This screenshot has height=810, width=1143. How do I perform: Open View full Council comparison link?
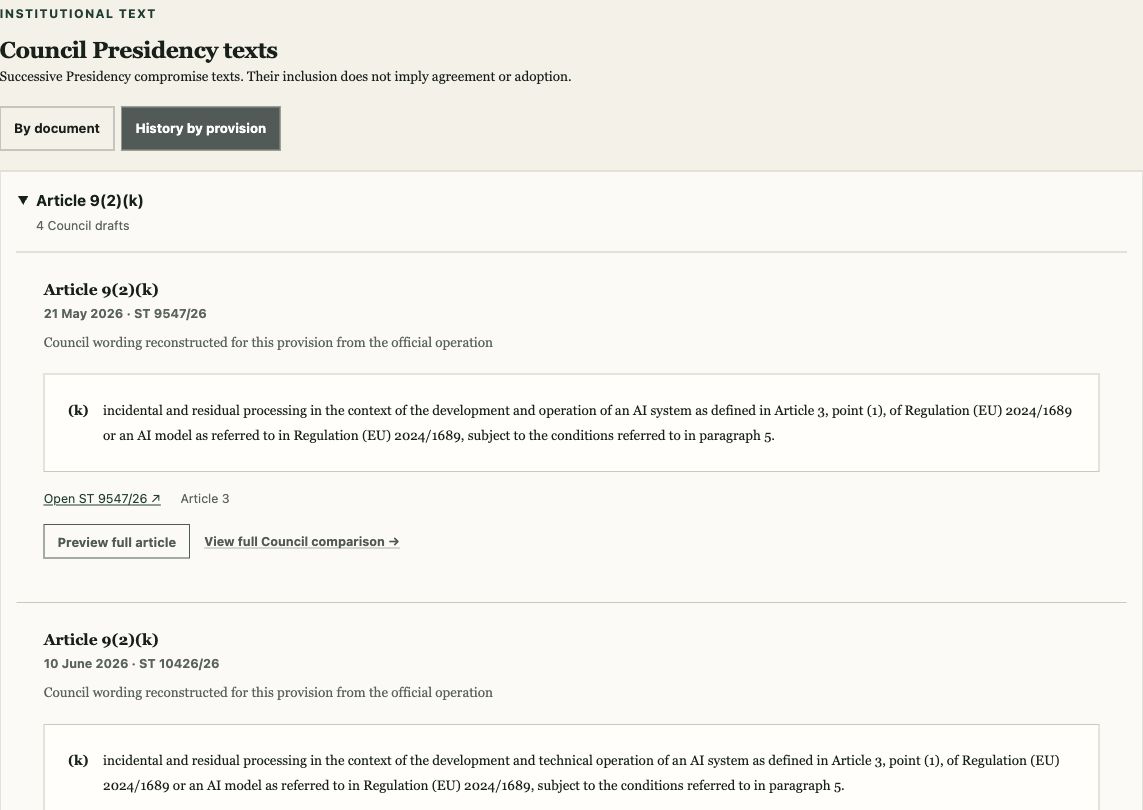tap(302, 542)
